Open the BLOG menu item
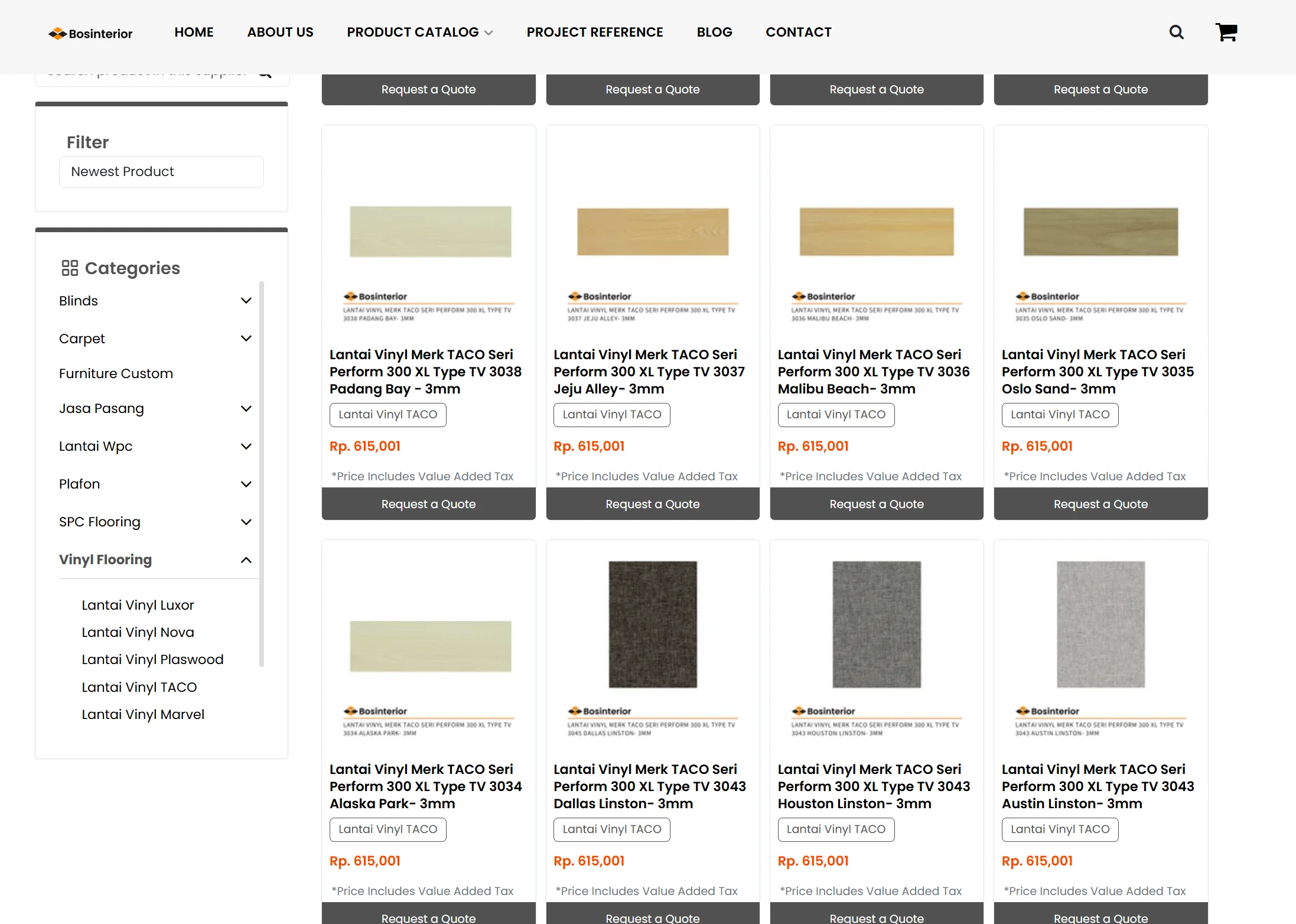 coord(714,32)
